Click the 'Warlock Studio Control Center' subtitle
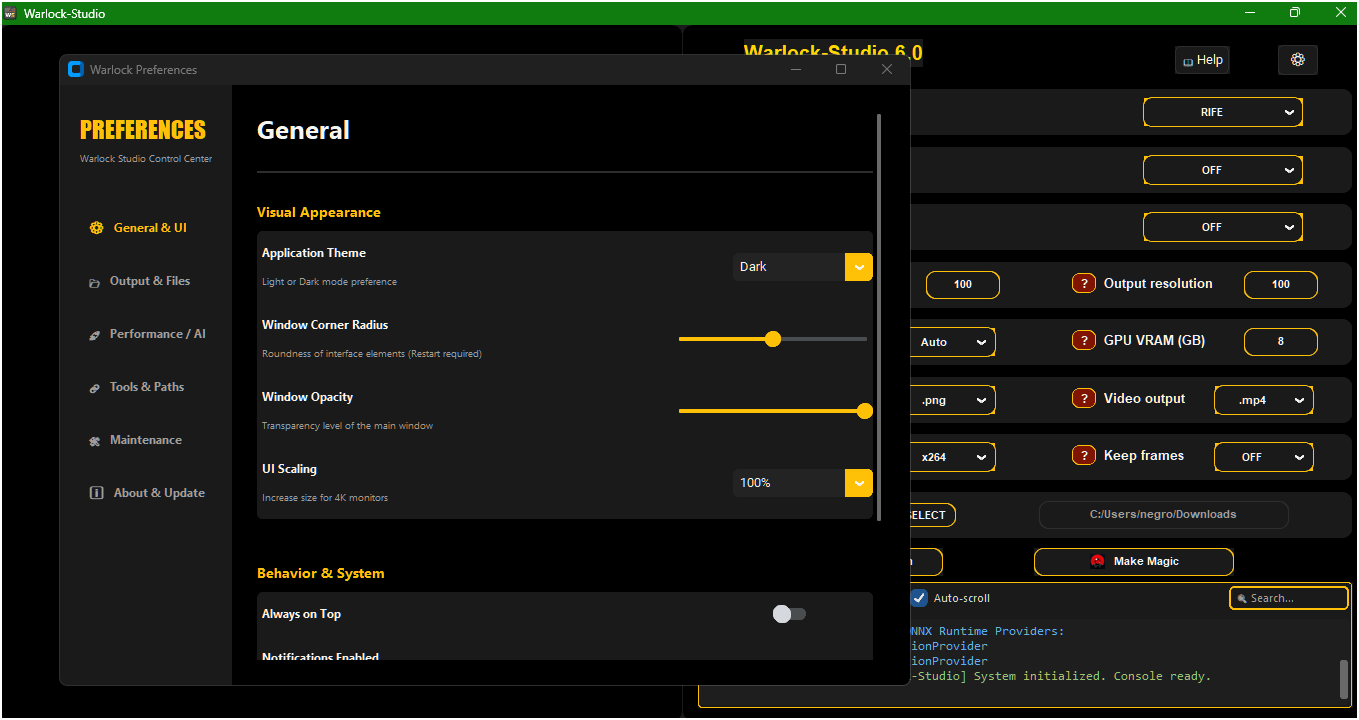 pos(146,159)
